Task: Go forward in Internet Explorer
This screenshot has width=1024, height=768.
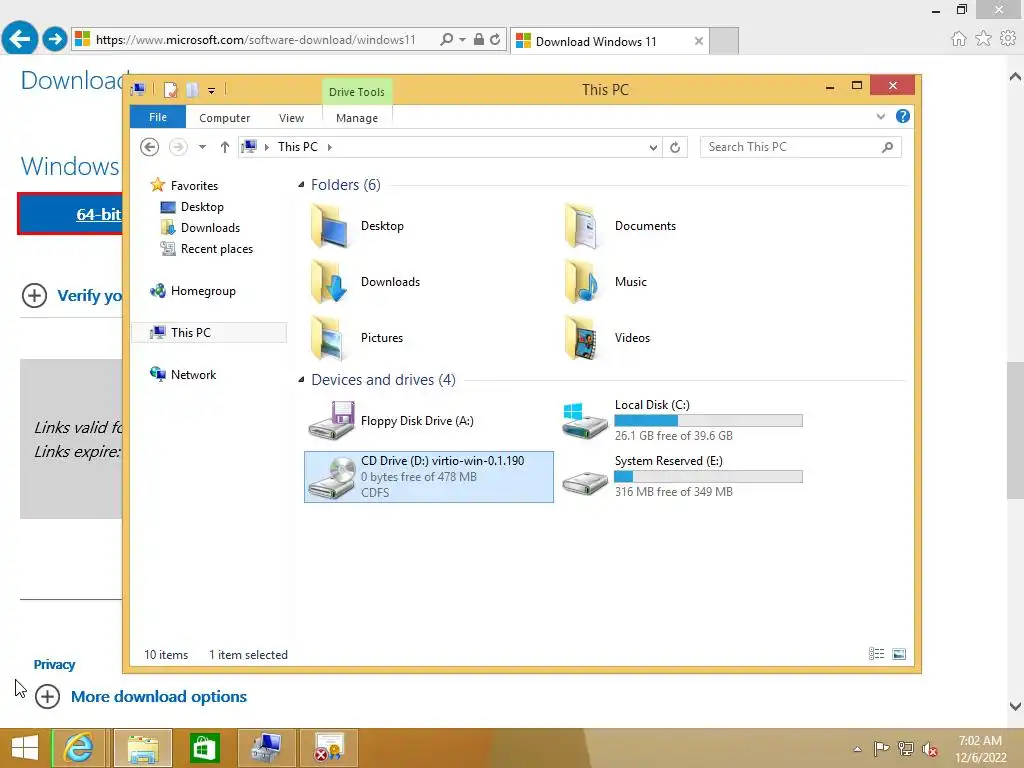Action: coord(55,39)
